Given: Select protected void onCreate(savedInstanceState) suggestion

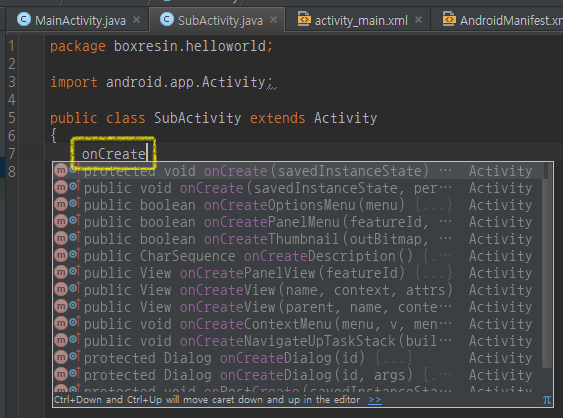Looking at the screenshot, I should (298, 171).
